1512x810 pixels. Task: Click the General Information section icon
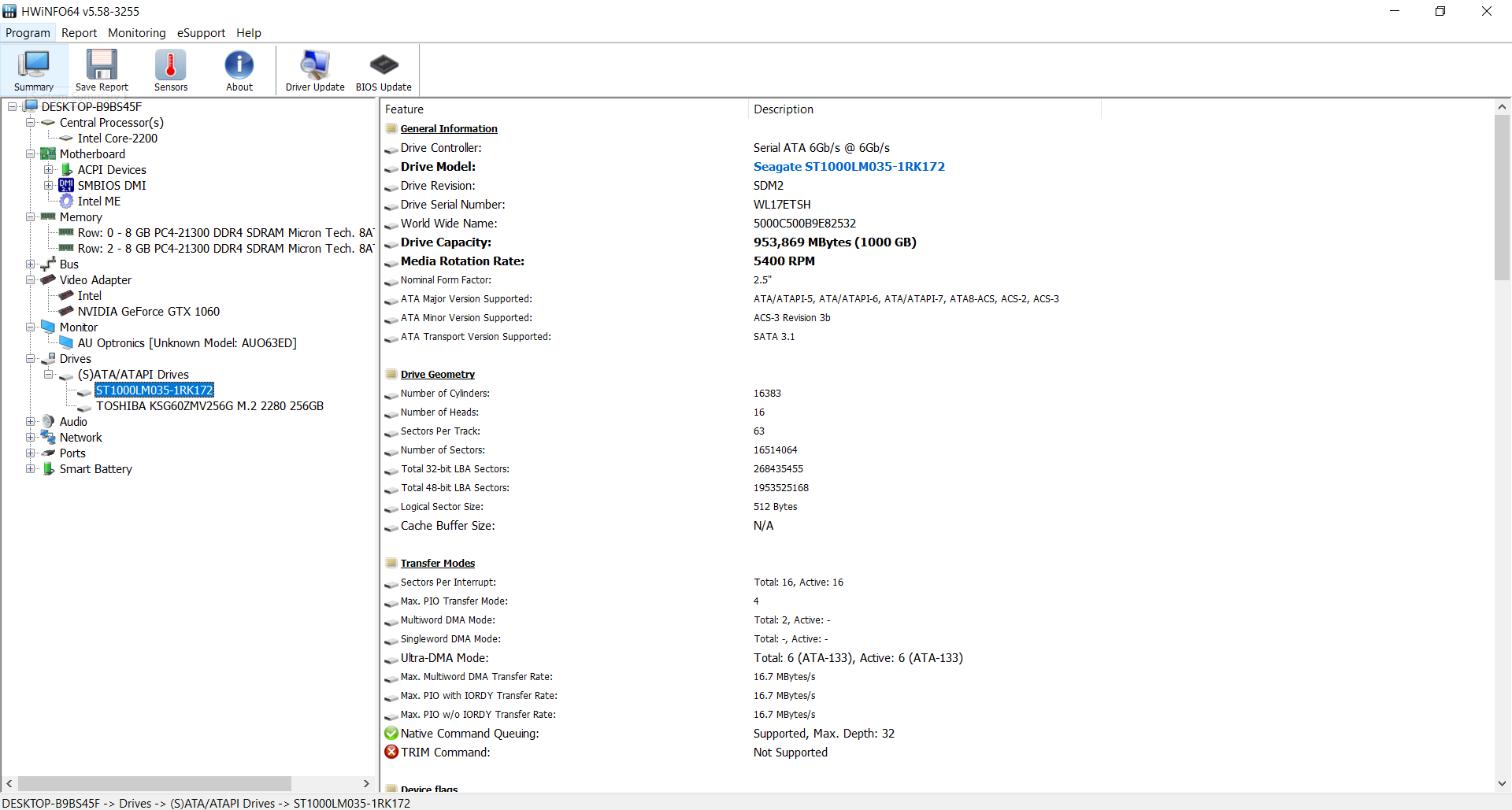pyautogui.click(x=391, y=128)
